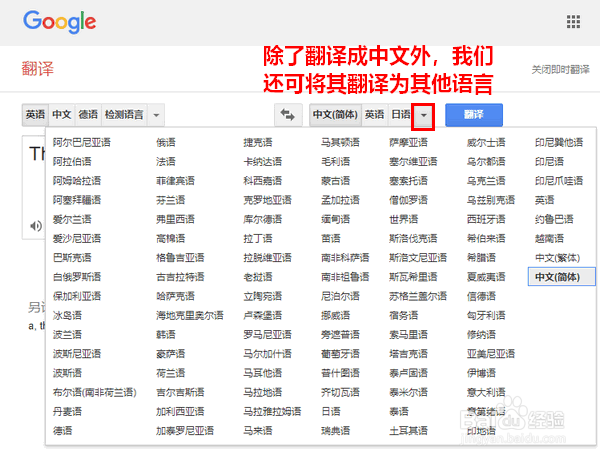The height and width of the screenshot is (460, 600).
Task: Choose 法语 from the language list
Action: [166, 162]
